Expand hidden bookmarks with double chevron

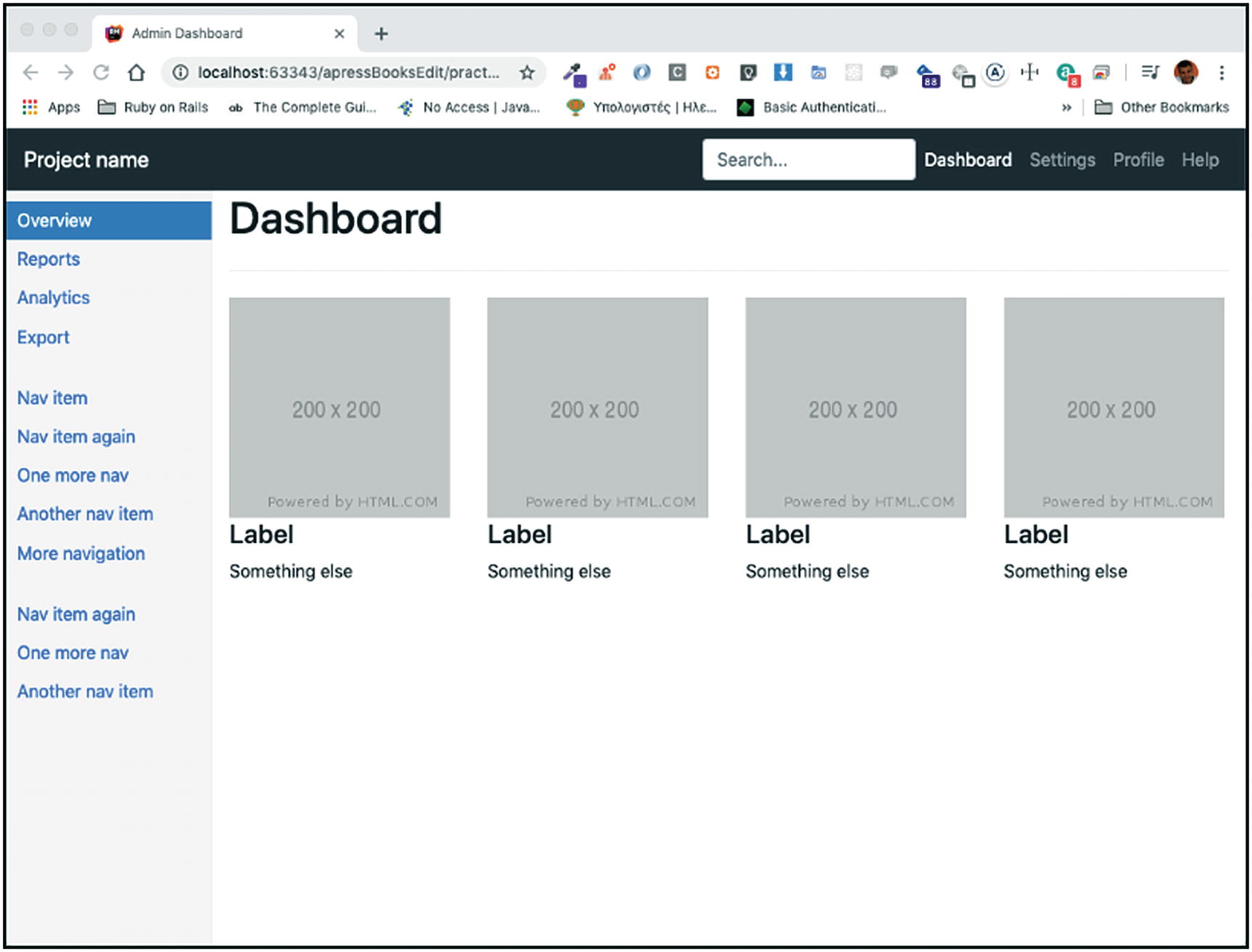click(1066, 107)
